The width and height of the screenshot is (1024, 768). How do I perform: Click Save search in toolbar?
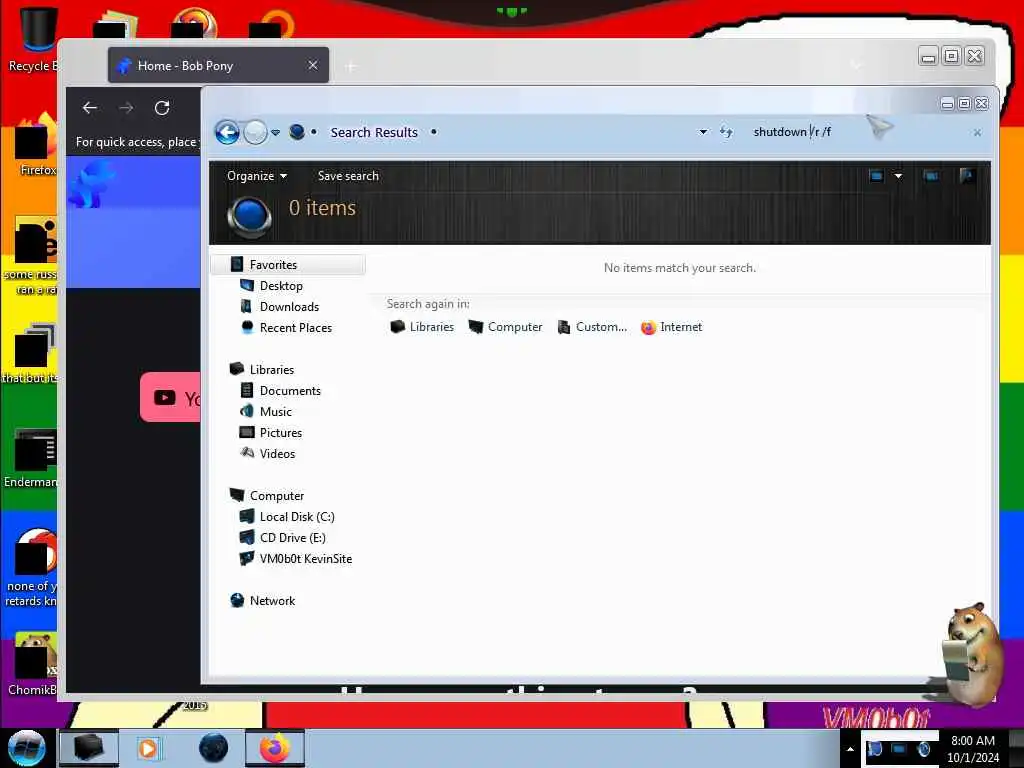[348, 176]
